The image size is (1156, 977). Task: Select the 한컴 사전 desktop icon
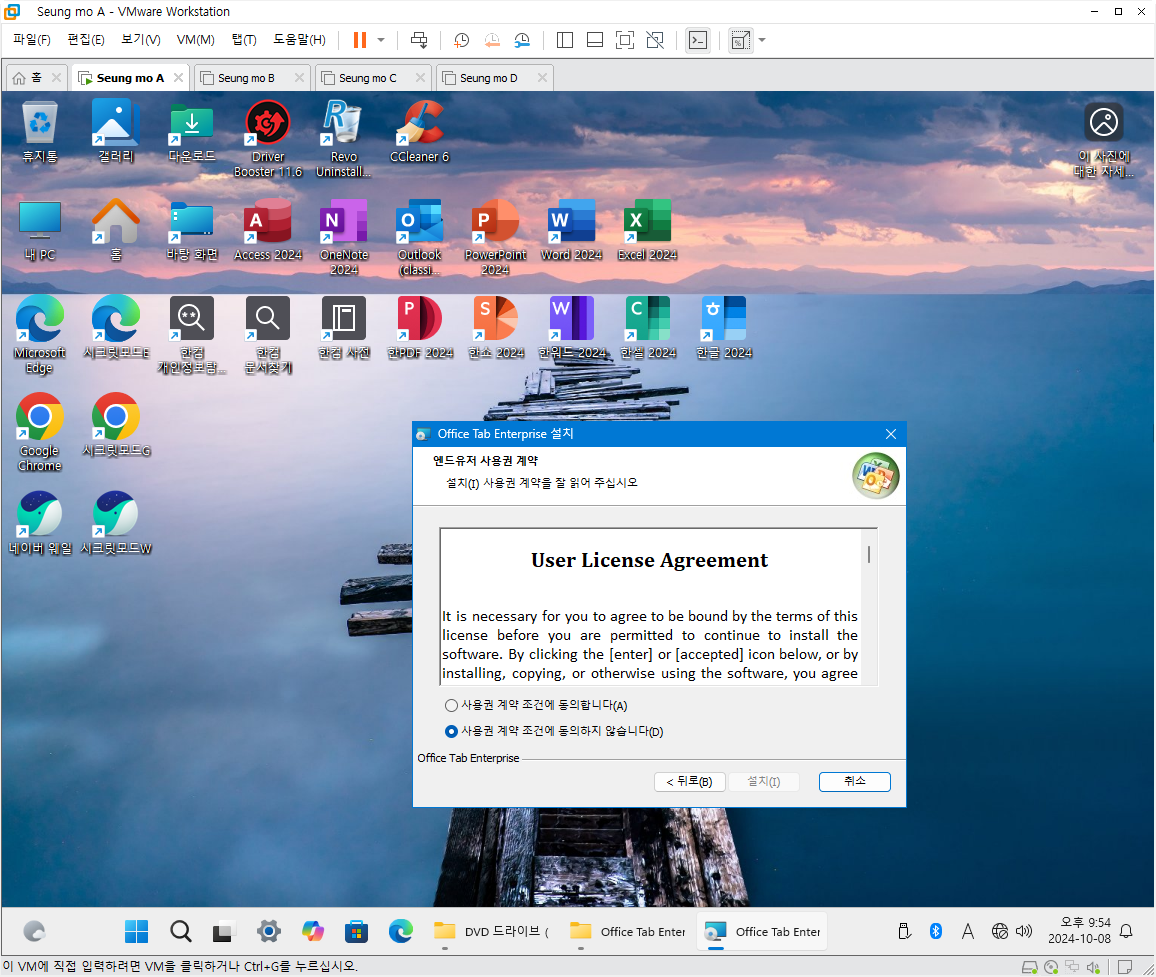pyautogui.click(x=344, y=328)
